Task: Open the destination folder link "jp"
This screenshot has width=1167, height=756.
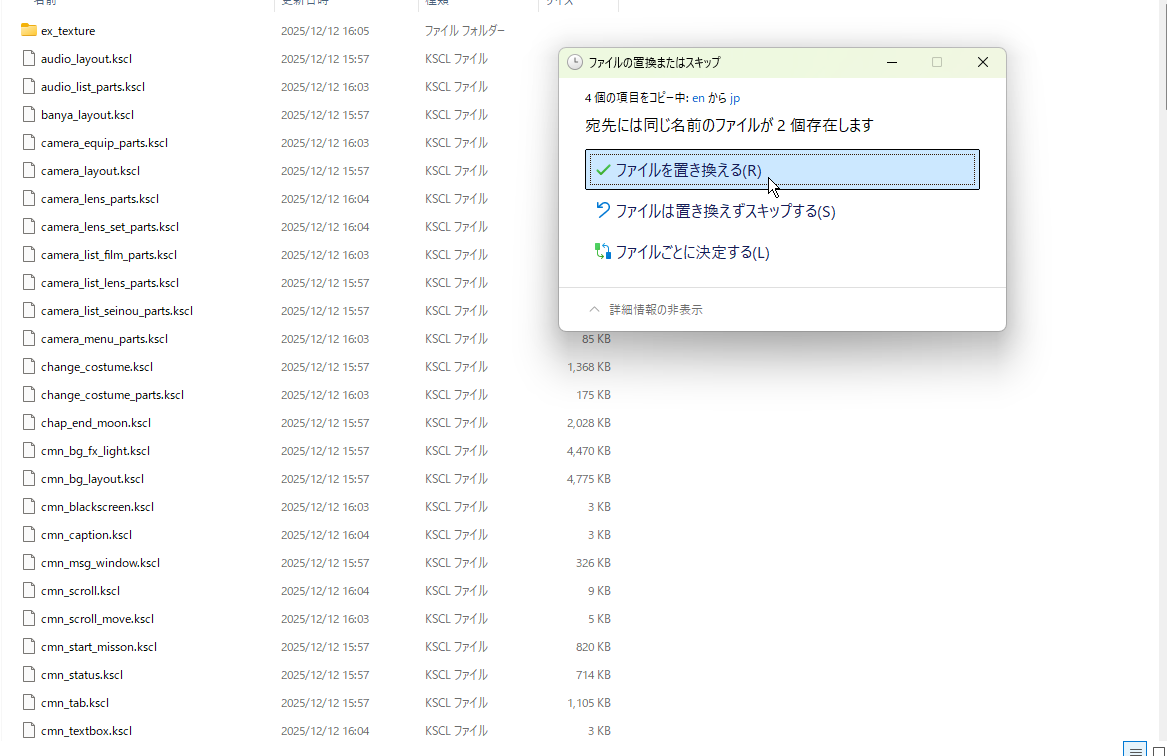Action: [x=735, y=98]
